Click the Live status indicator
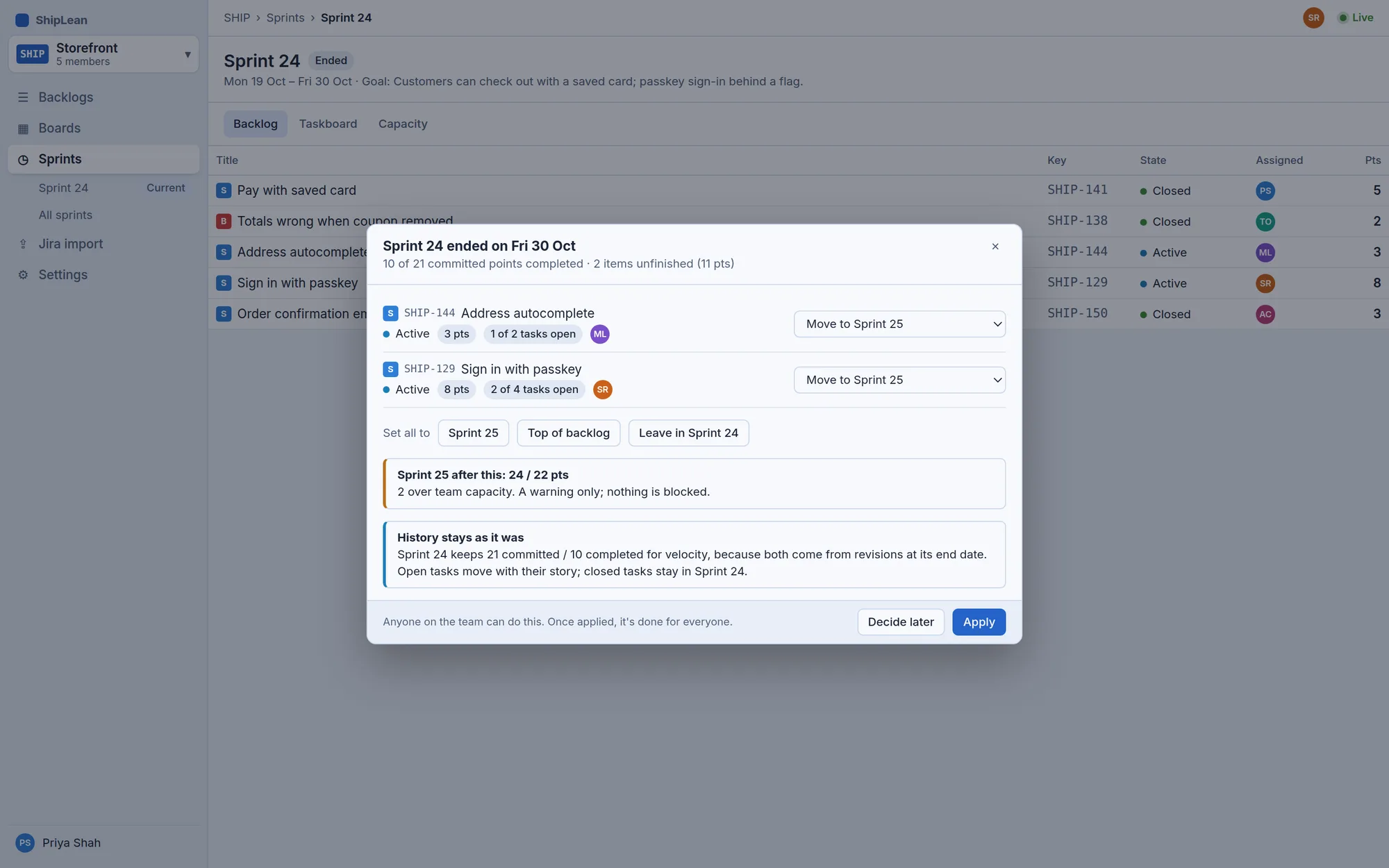Screen dimensions: 1389x868 tap(1355, 18)
